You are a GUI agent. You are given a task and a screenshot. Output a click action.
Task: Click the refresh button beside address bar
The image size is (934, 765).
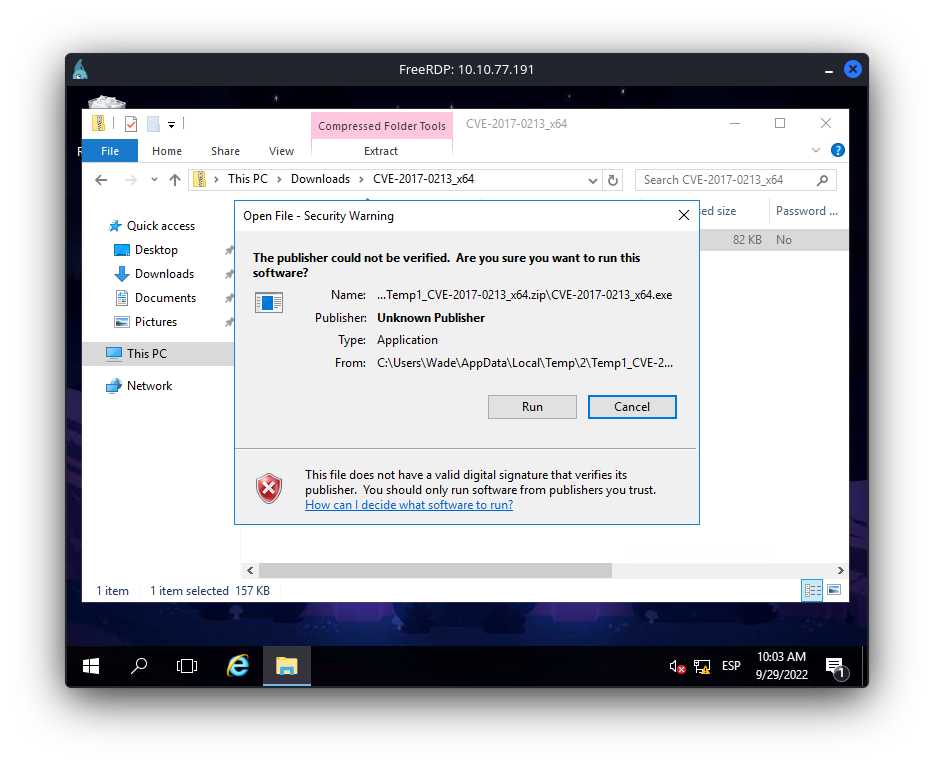614,180
